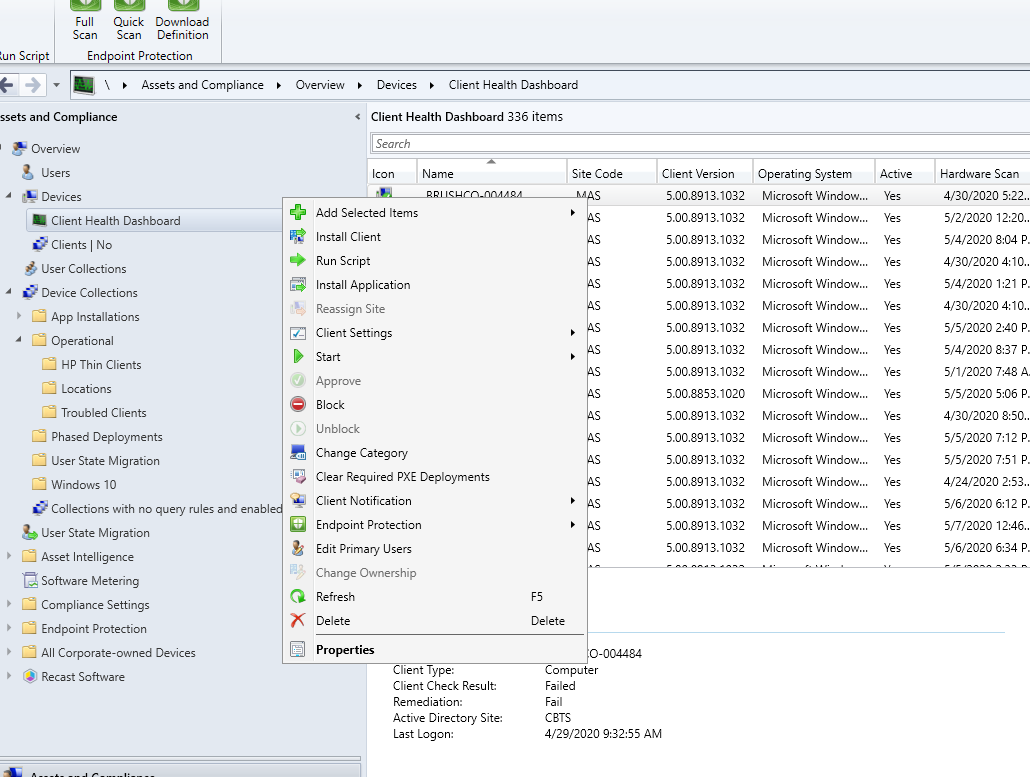Expand the App Installations folder
The height and width of the screenshot is (777, 1030).
(x=19, y=317)
